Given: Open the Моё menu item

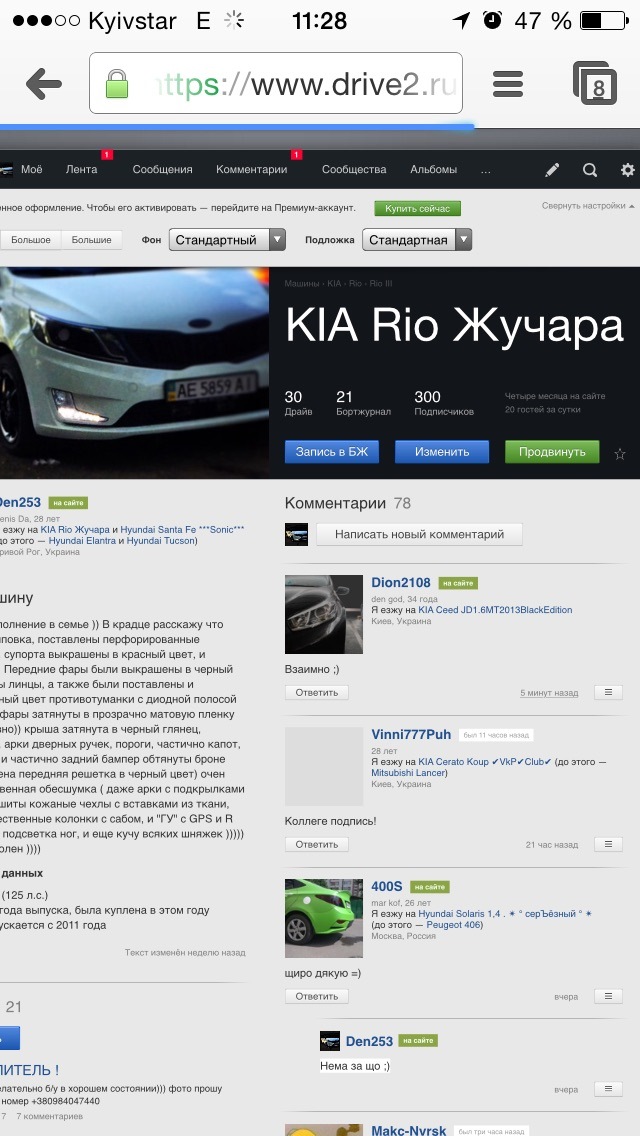Looking at the screenshot, I should pos(31,170).
